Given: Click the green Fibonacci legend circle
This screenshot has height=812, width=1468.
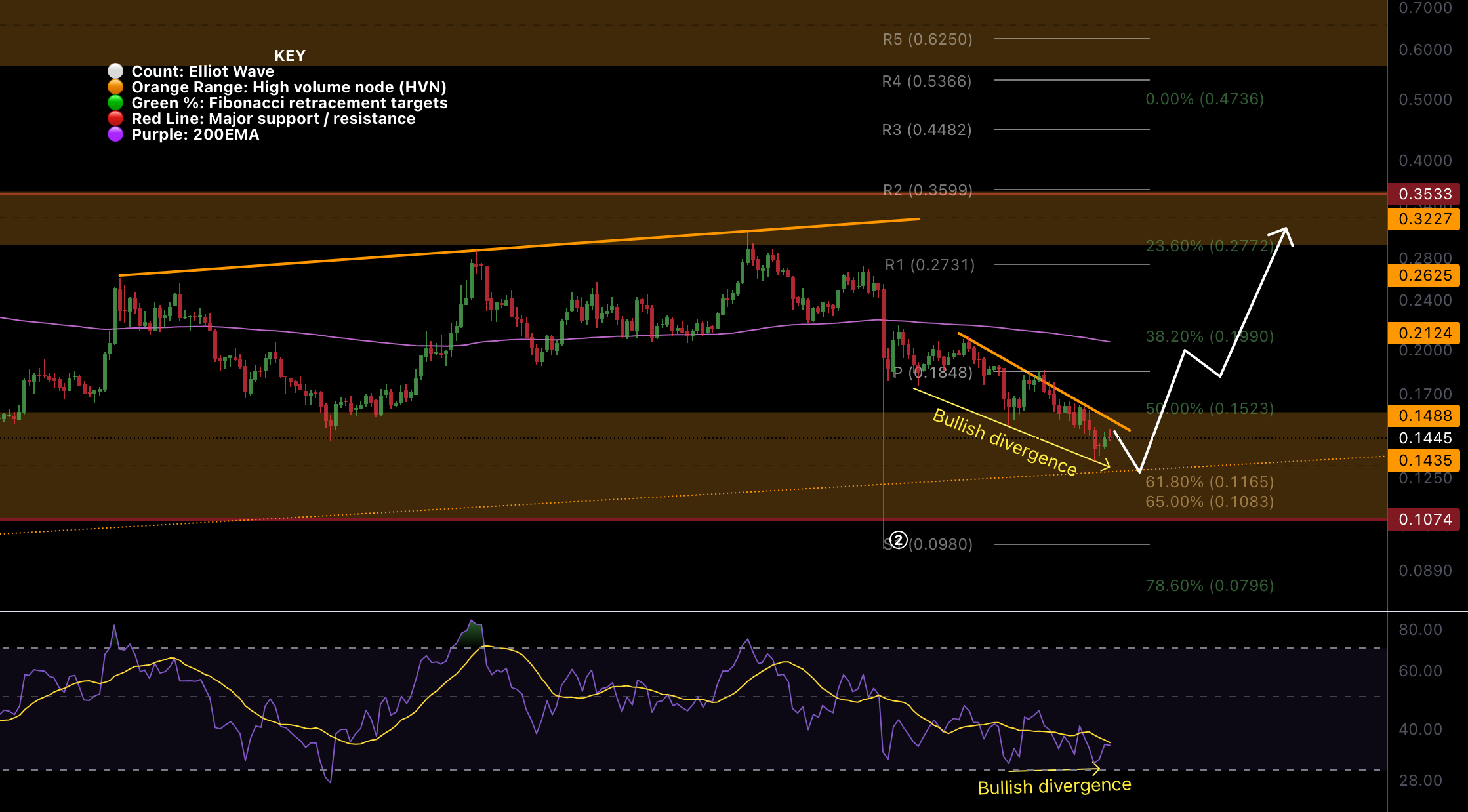Looking at the screenshot, I should (115, 102).
